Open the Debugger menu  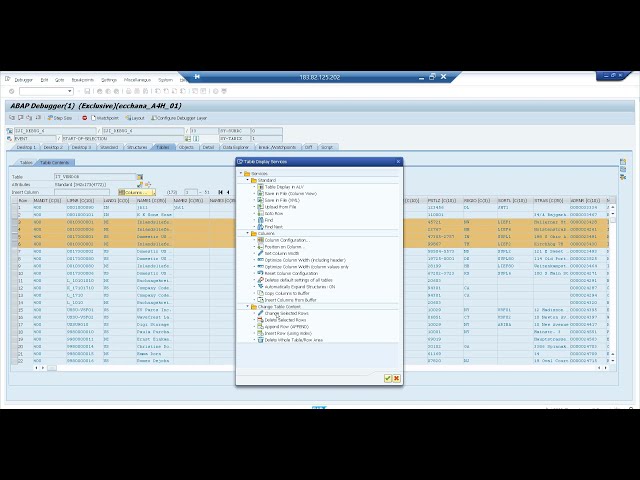point(24,80)
